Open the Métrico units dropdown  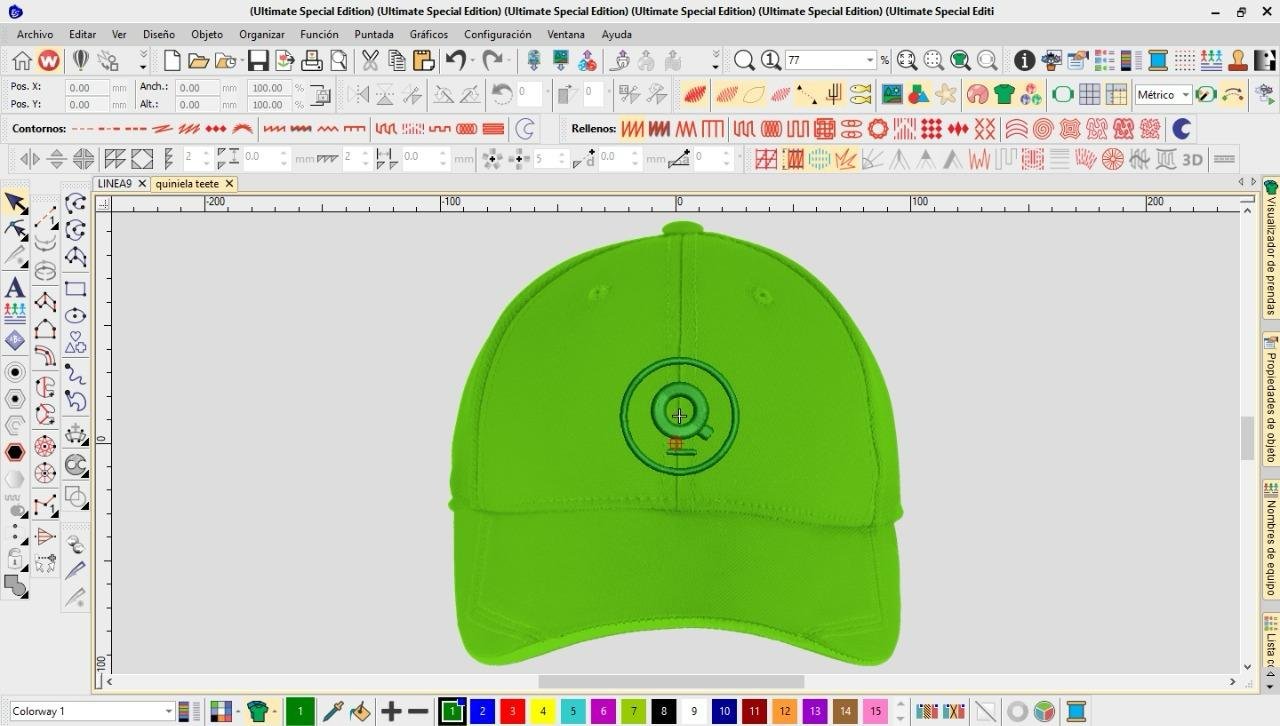click(1185, 95)
